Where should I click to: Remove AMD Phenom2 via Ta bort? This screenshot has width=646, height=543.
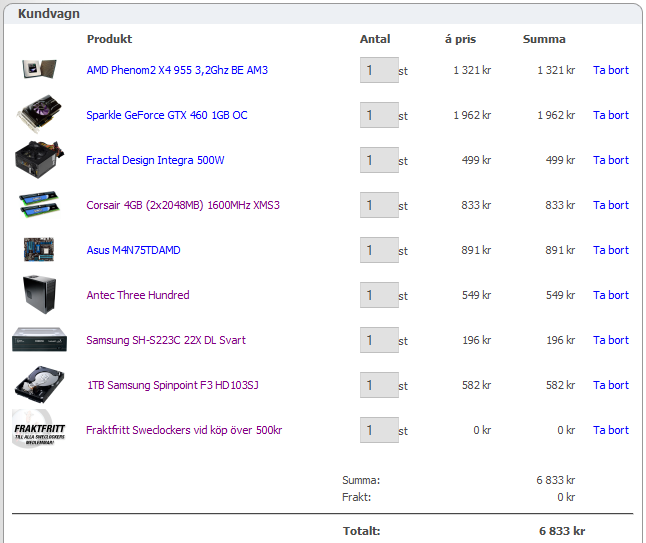click(x=611, y=70)
